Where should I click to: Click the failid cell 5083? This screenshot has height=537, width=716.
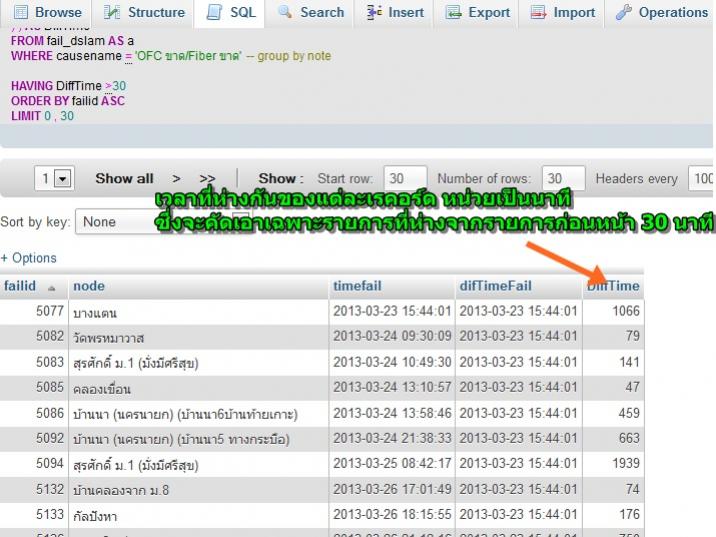[x=50, y=362]
